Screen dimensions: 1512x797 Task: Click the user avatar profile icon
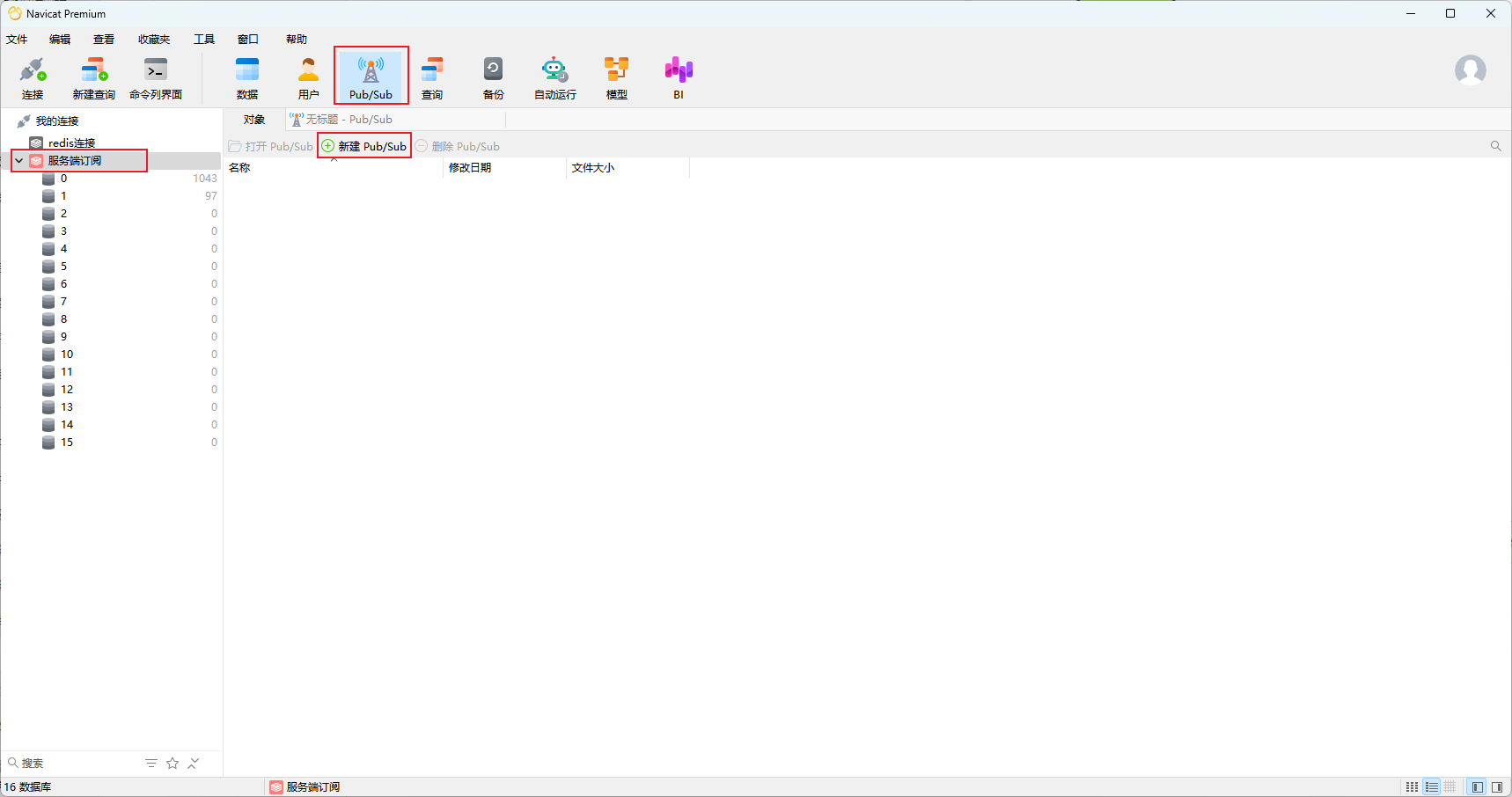point(1471,70)
